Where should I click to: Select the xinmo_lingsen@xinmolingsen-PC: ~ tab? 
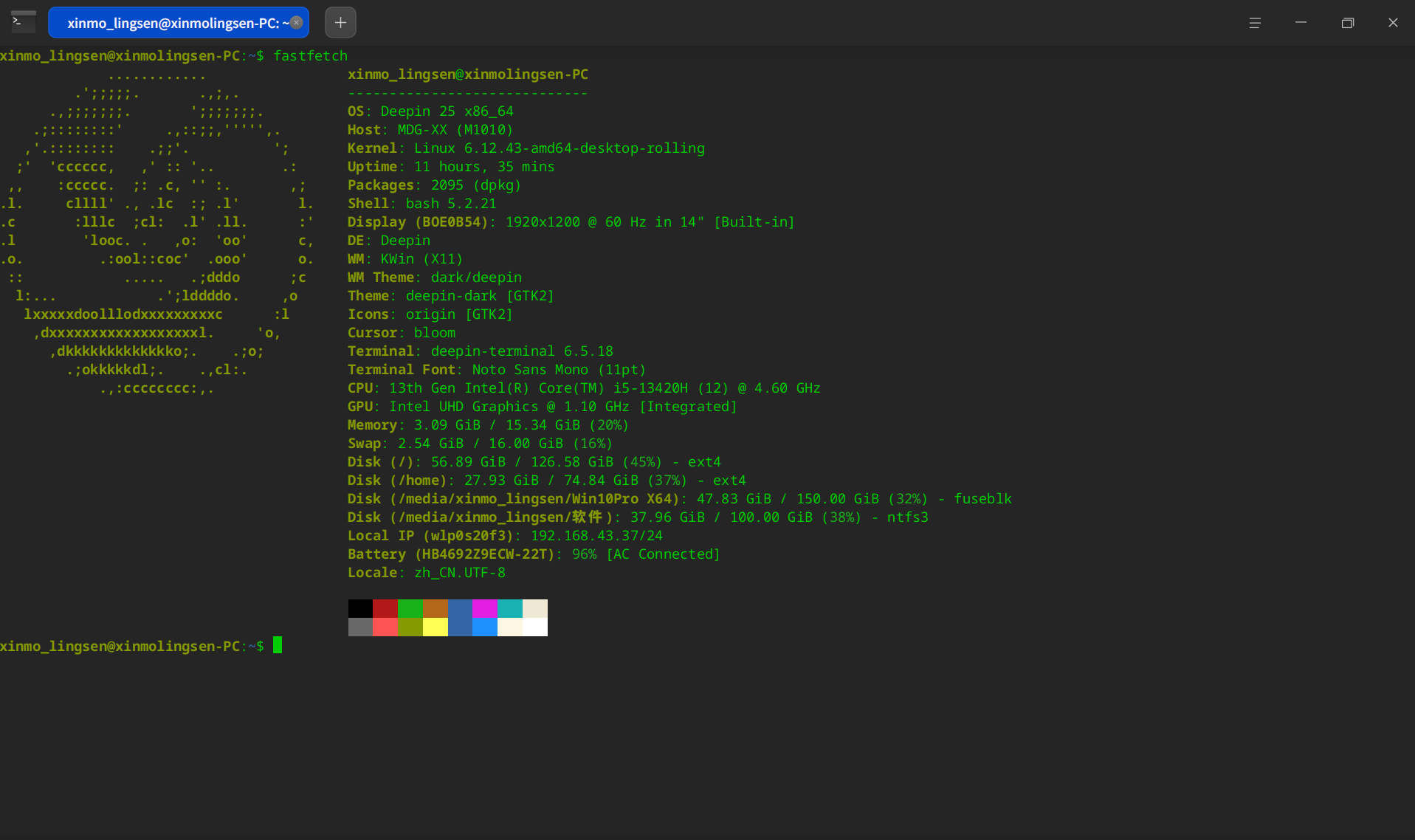(x=179, y=22)
